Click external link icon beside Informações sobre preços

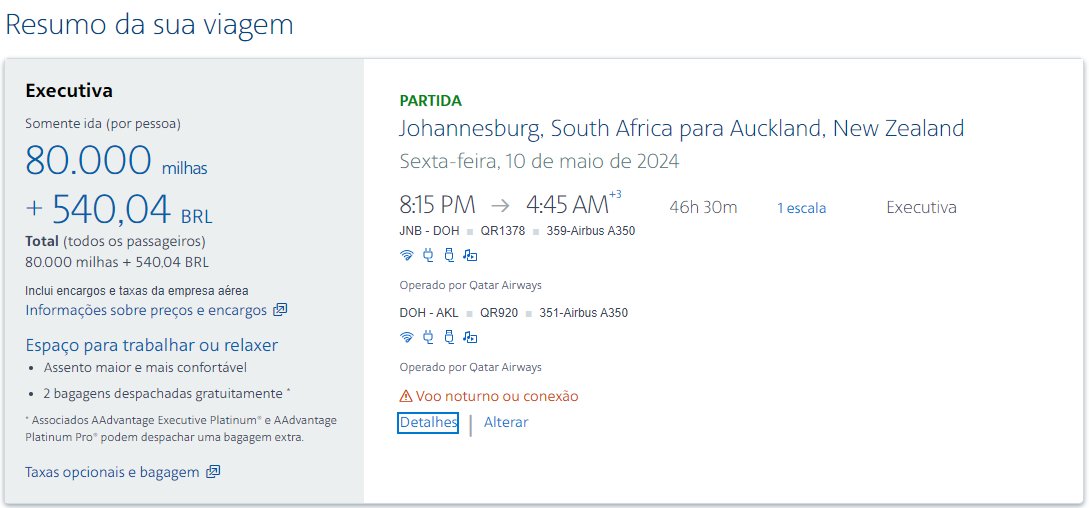pos(280,310)
